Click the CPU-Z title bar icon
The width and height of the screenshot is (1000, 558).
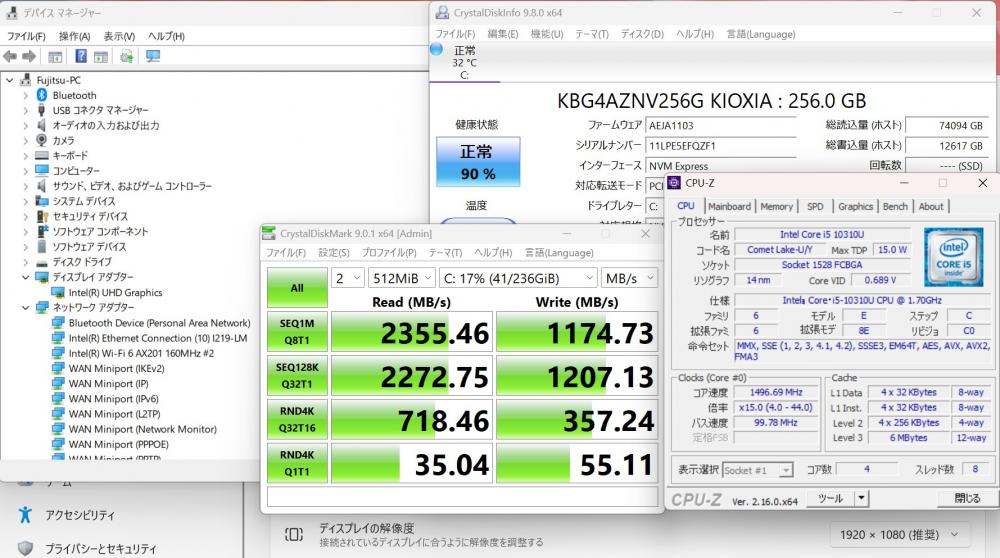pyautogui.click(x=674, y=183)
